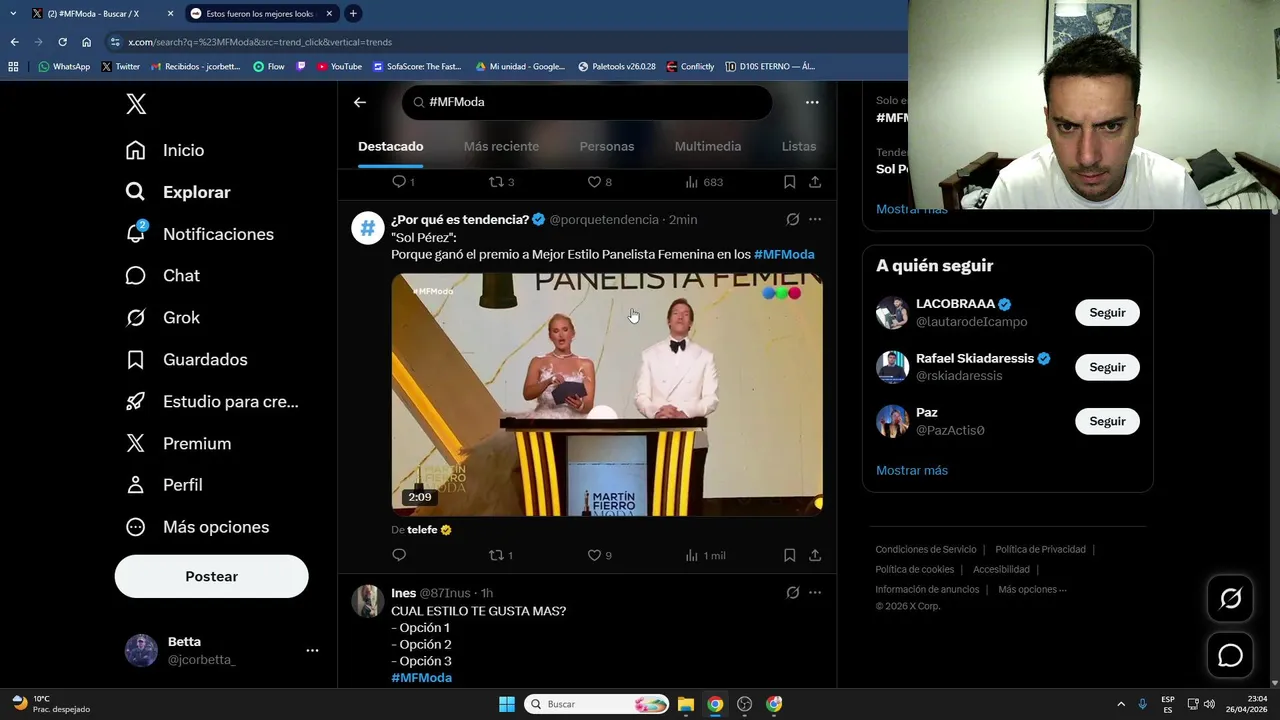Open Política de cookies link
The image size is (1280, 720).
(x=914, y=569)
